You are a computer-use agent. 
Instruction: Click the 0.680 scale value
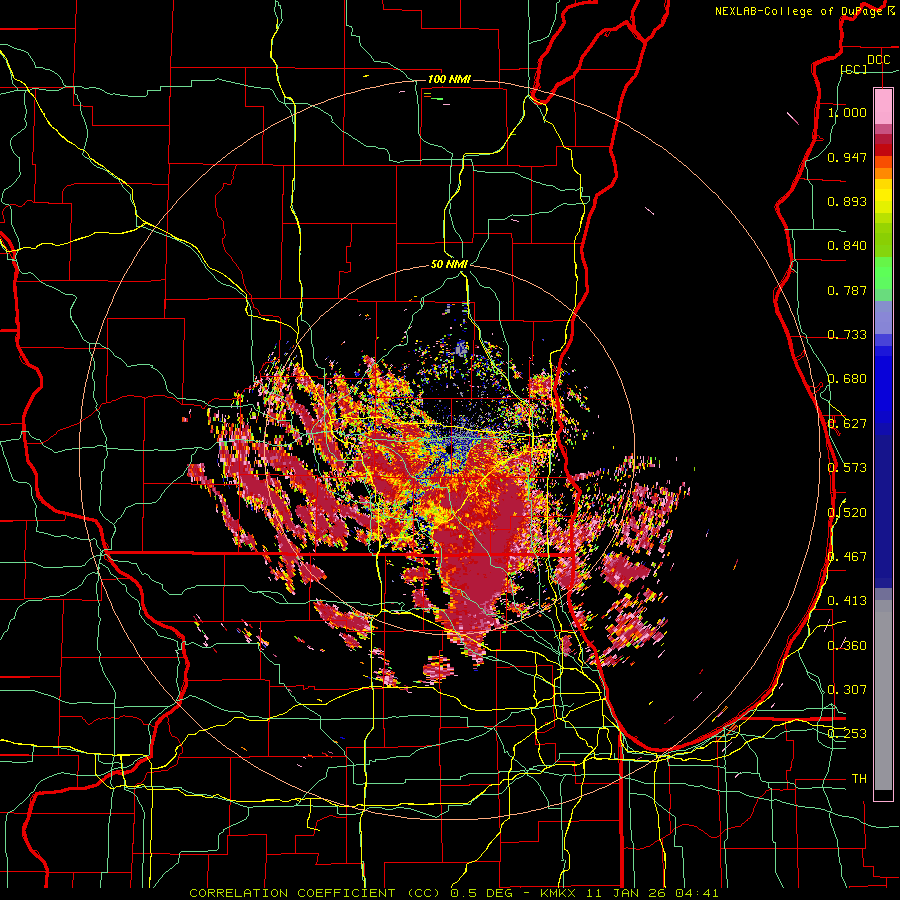tap(847, 379)
